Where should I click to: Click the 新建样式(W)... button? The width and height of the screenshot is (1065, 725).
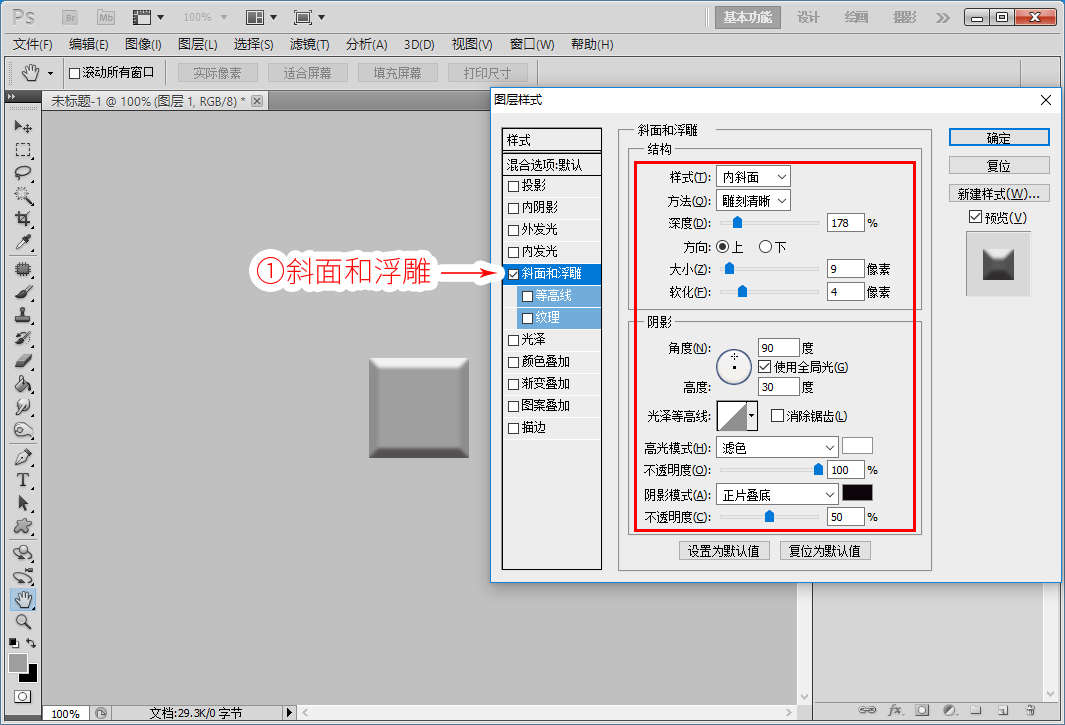pos(998,194)
